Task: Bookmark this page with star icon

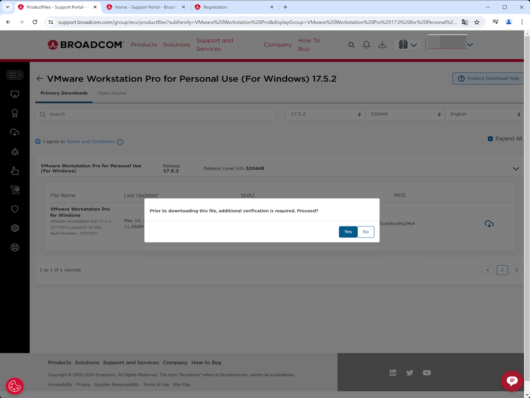Action: 477,22
